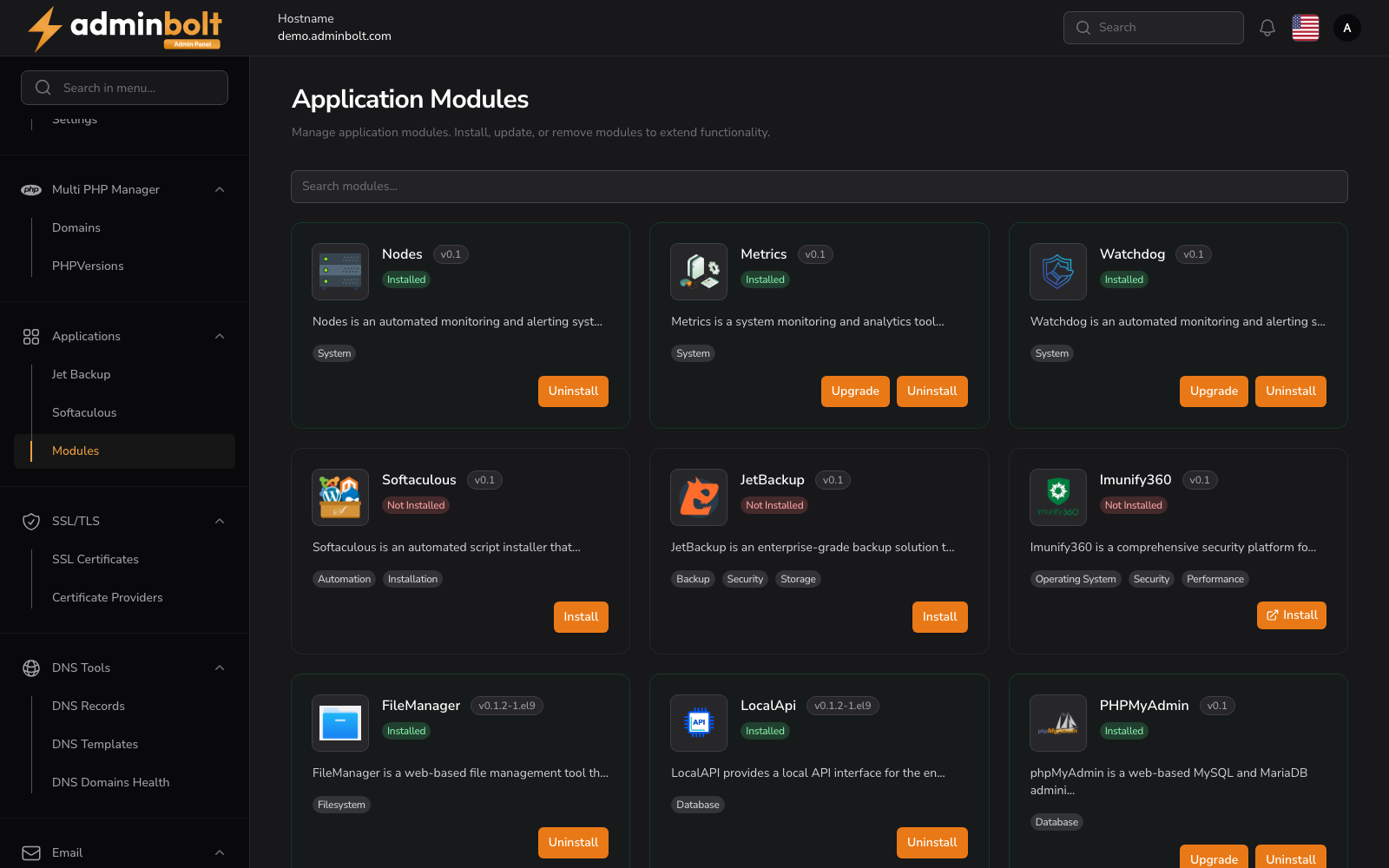This screenshot has width=1389, height=868.
Task: Click the hostname demo.adminbolt.com
Action: pos(334,36)
